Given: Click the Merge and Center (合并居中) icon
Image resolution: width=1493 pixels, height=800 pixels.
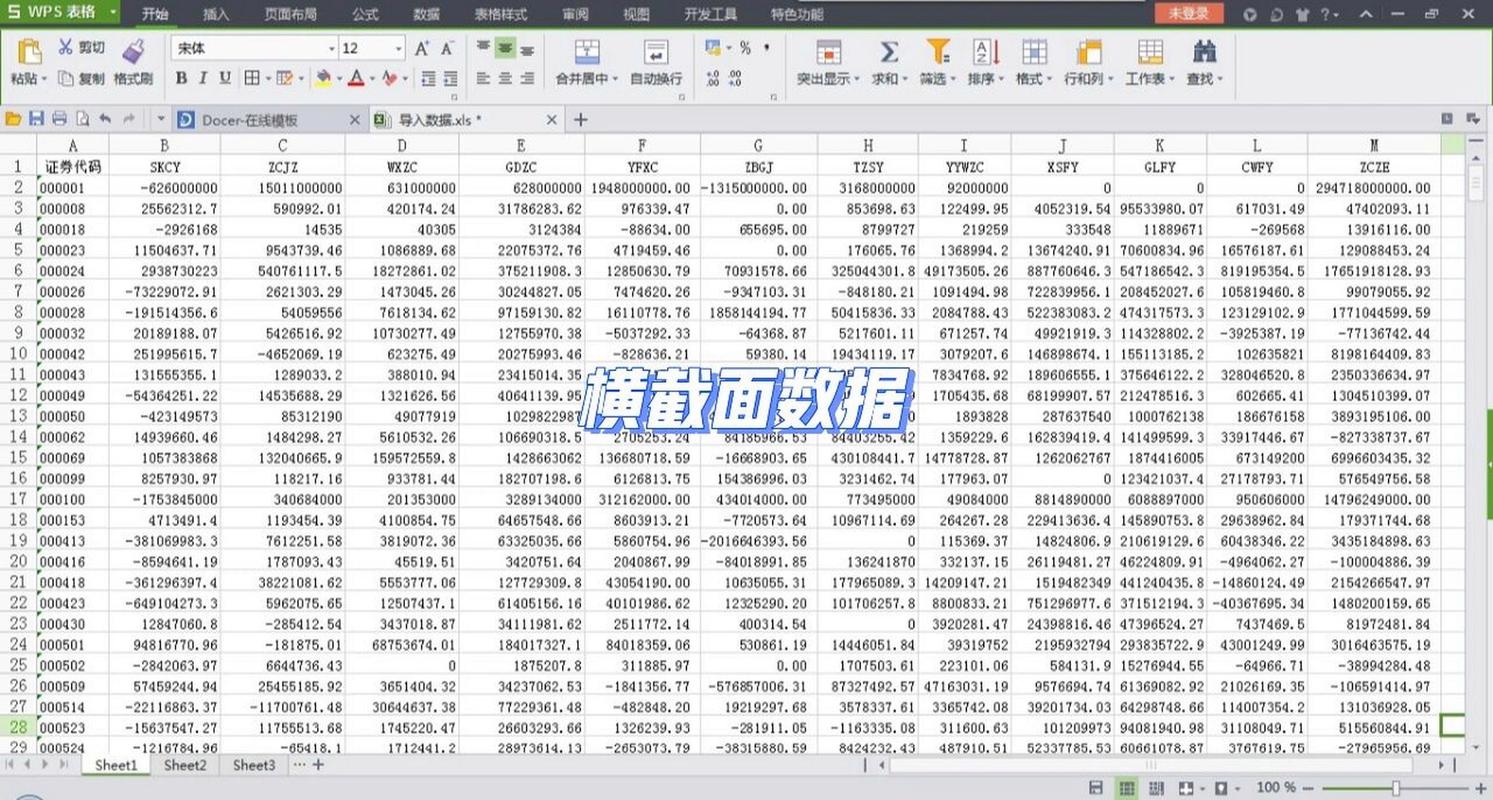Looking at the screenshot, I should pyautogui.click(x=587, y=52).
